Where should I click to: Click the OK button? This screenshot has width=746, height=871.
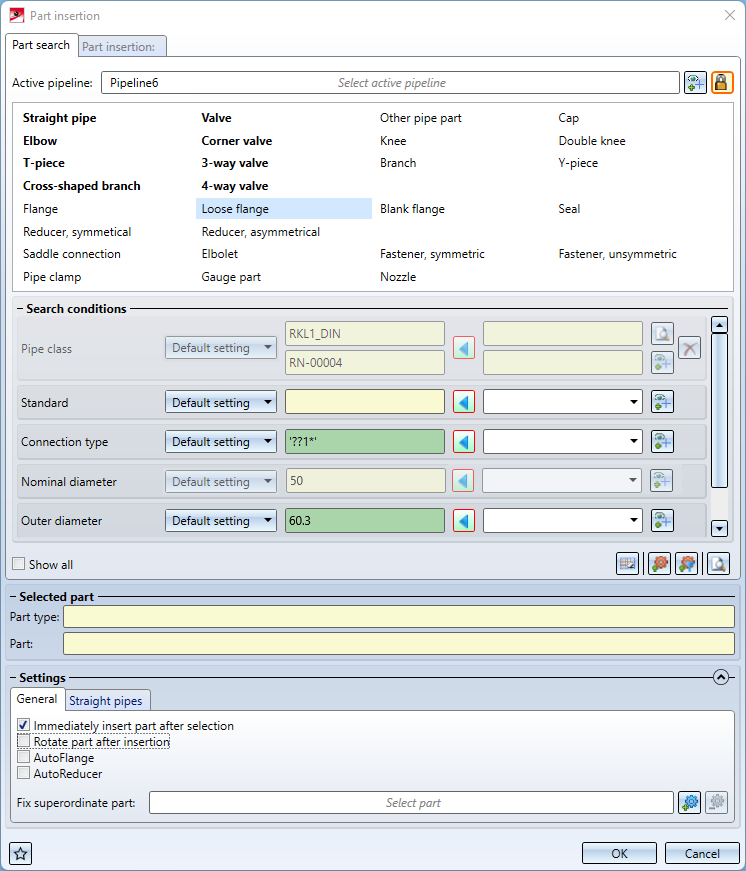(619, 853)
